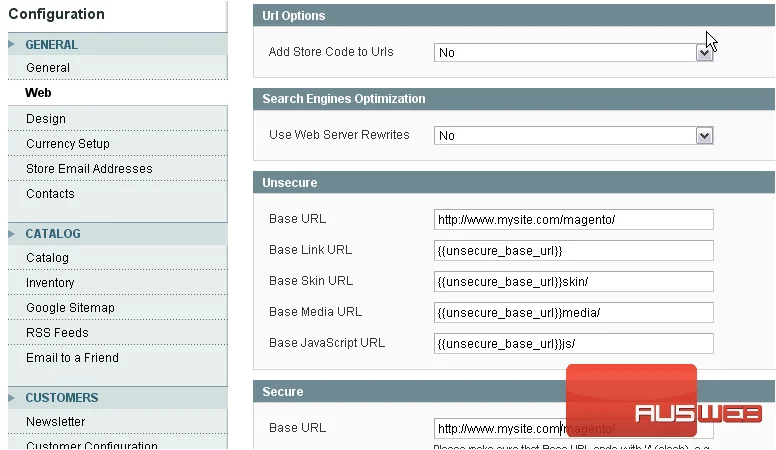776x450 pixels.
Task: Click the Base JavaScript URL label
Action: click(x=327, y=343)
